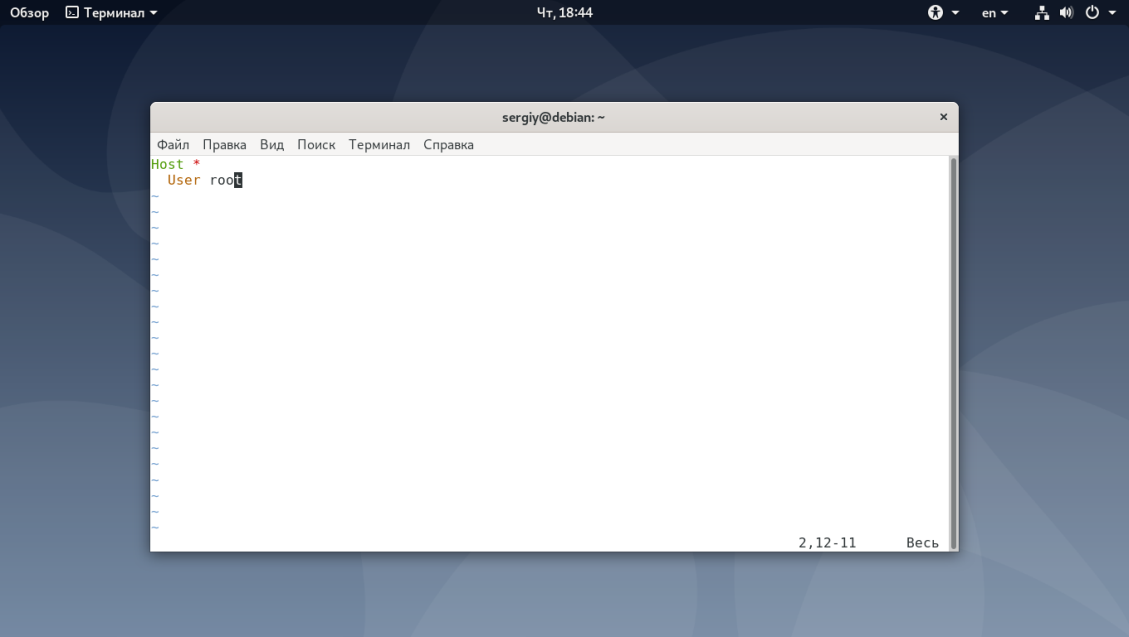Click the terminal icon beside Терминал label
The width and height of the screenshot is (1129, 637).
pyautogui.click(x=72, y=12)
